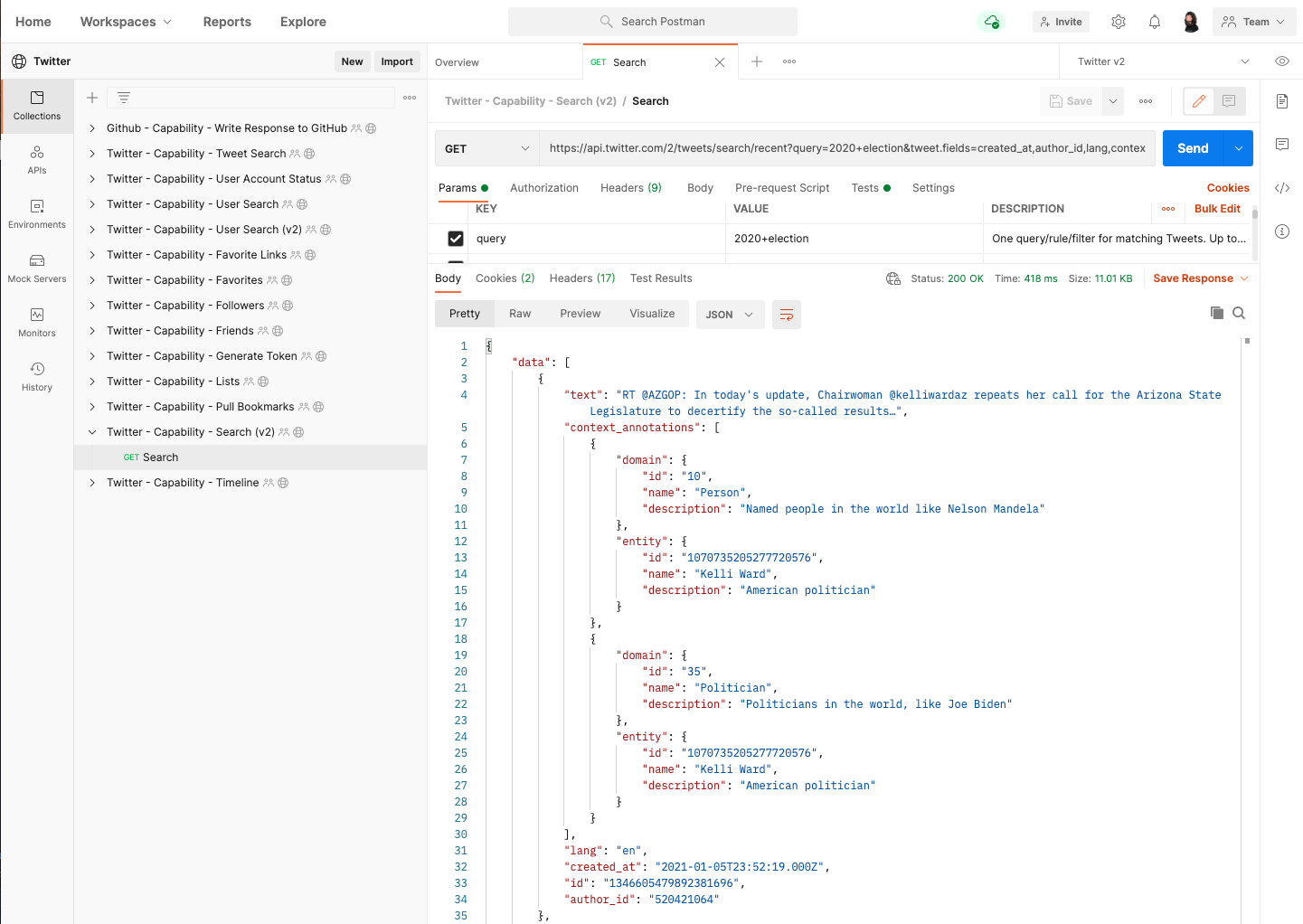1303x924 pixels.
Task: Open the Twitter v2 environment dropdown
Action: (x=1164, y=61)
